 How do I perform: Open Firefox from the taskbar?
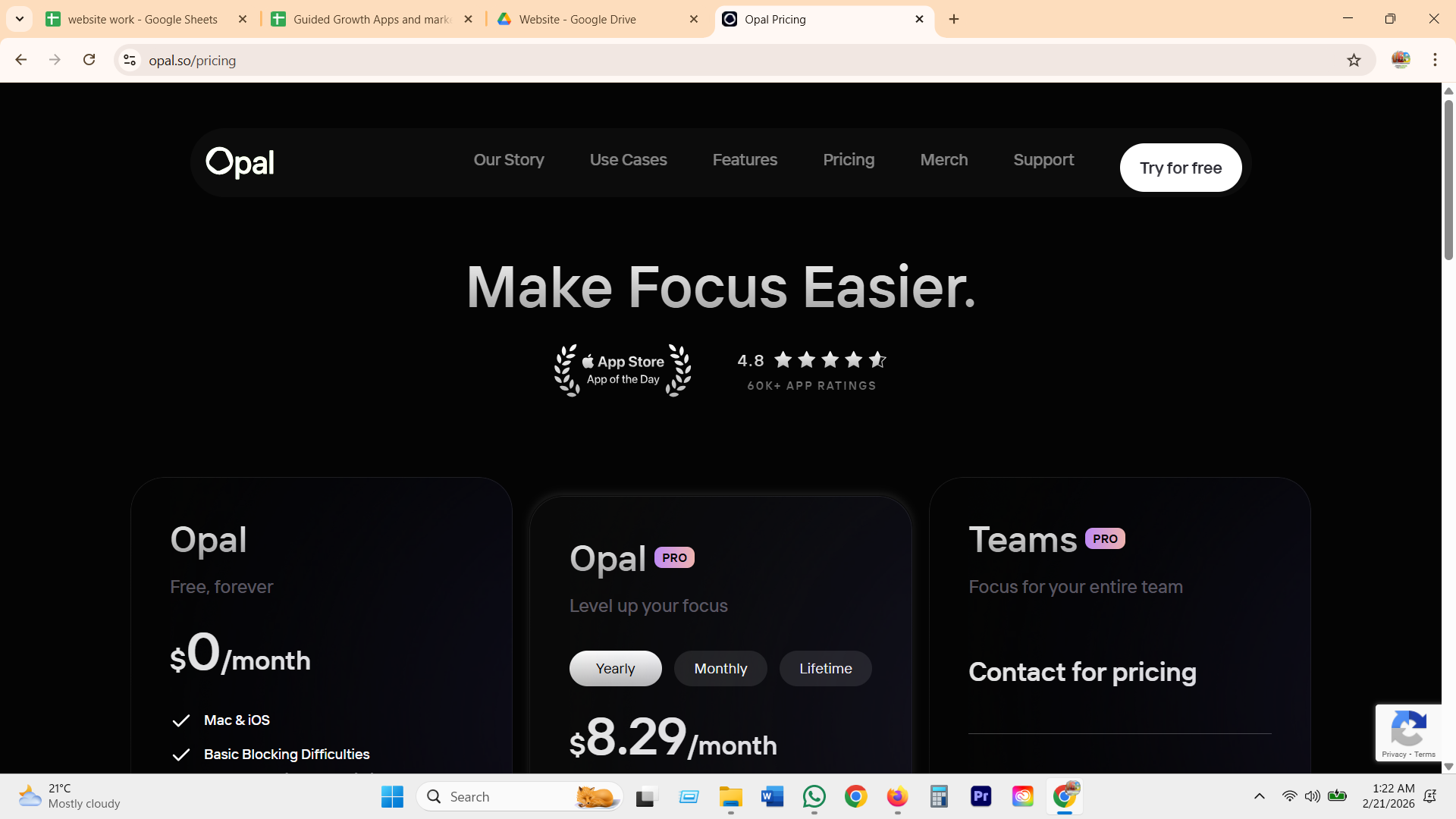tap(897, 796)
